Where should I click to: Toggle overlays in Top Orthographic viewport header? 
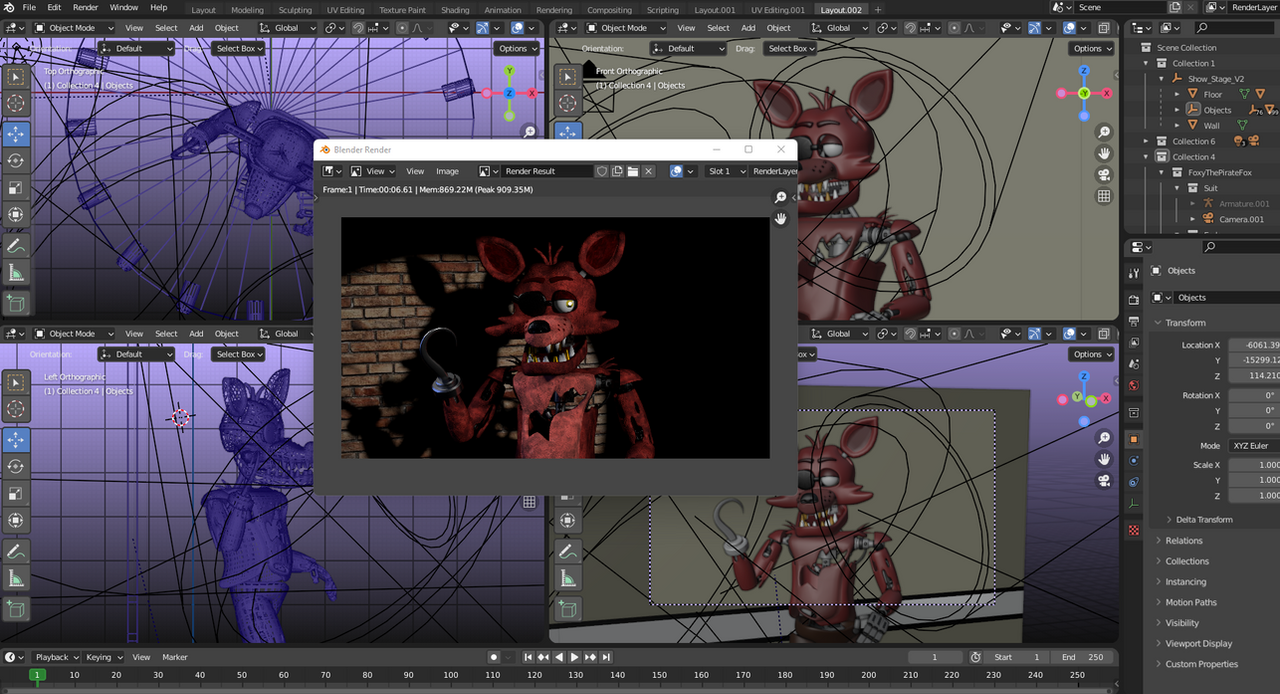click(517, 28)
